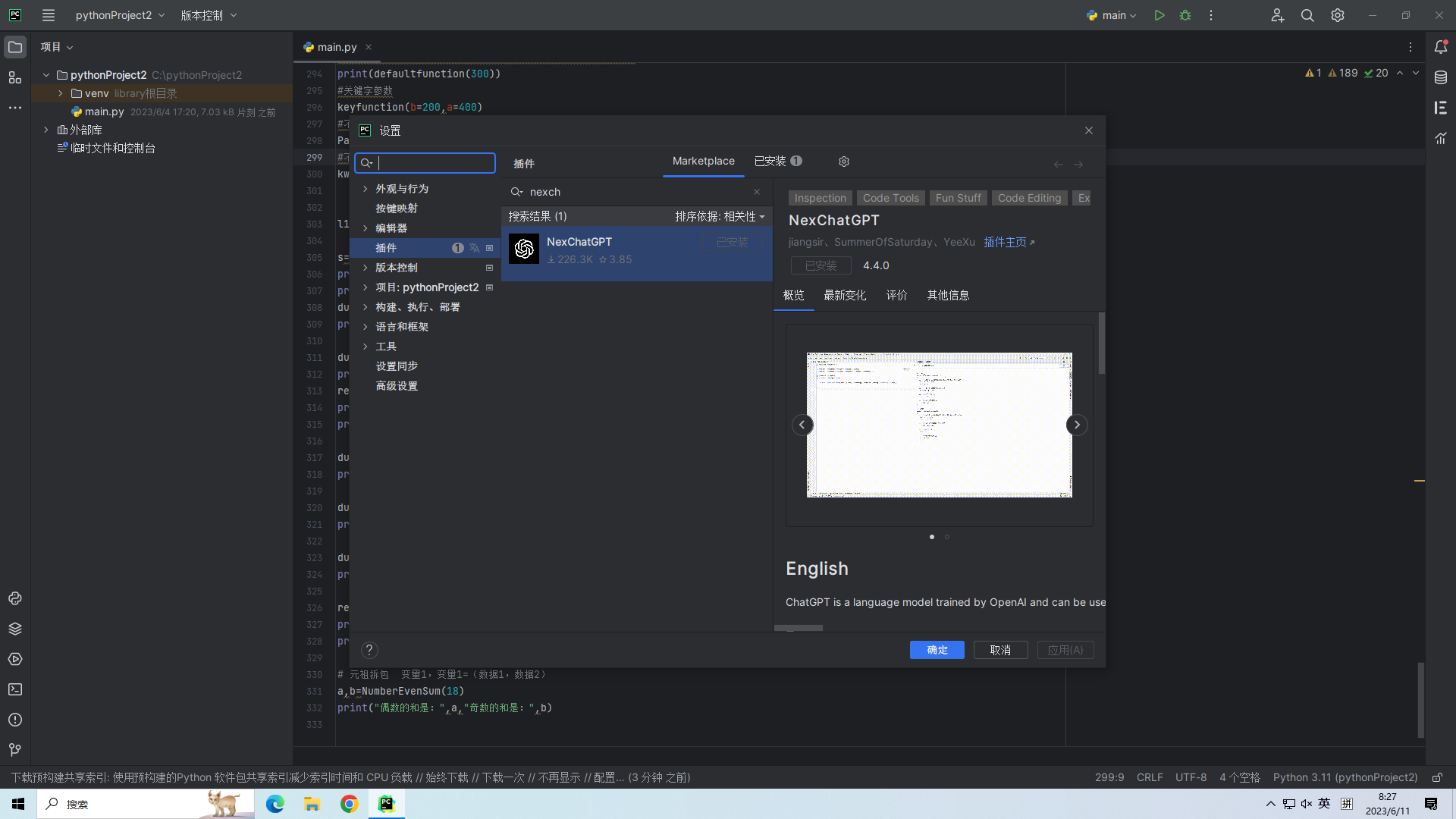This screenshot has width=1456, height=819.
Task: Click the plugin settings gear icon
Action: [x=844, y=162]
